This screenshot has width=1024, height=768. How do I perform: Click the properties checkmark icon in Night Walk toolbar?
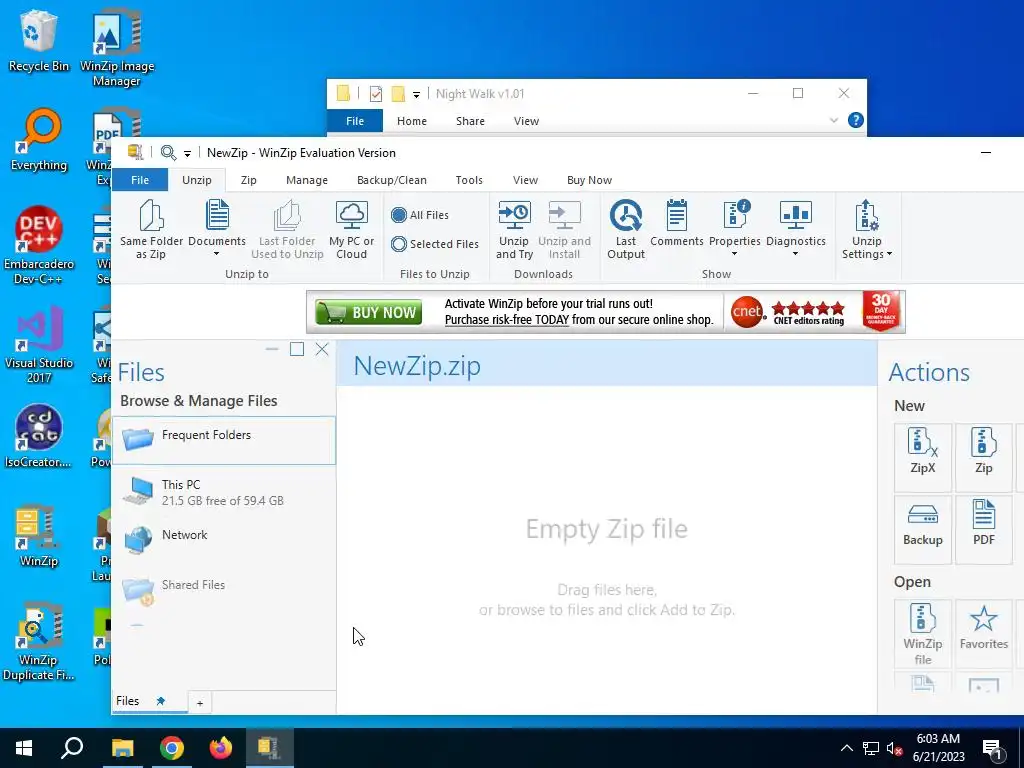click(376, 94)
